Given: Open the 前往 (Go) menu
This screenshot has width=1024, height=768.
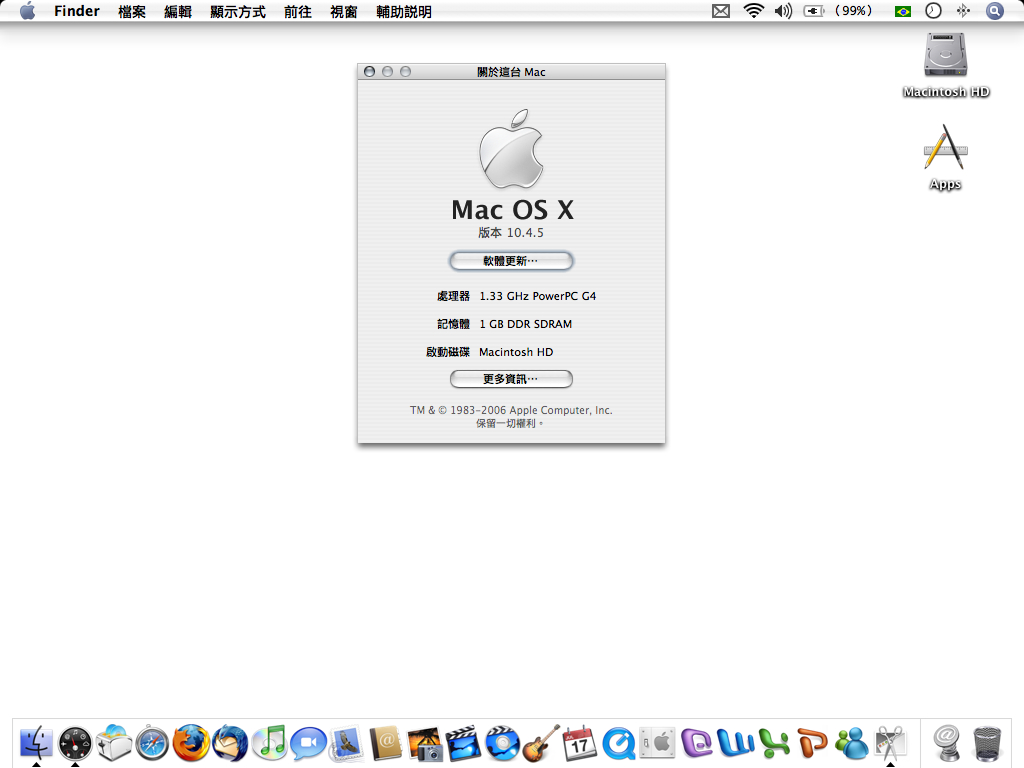Looking at the screenshot, I should [298, 11].
